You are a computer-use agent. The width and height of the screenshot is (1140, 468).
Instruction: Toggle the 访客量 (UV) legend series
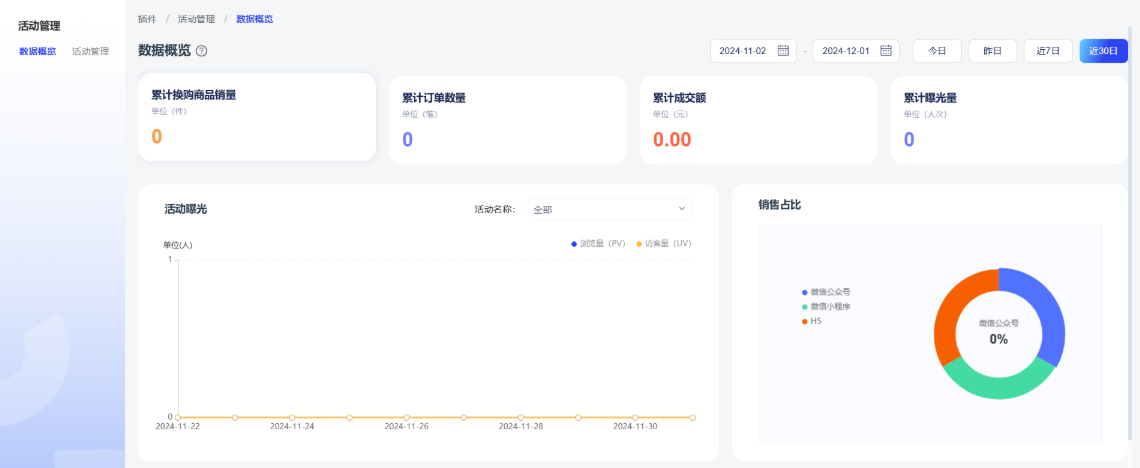(664, 243)
